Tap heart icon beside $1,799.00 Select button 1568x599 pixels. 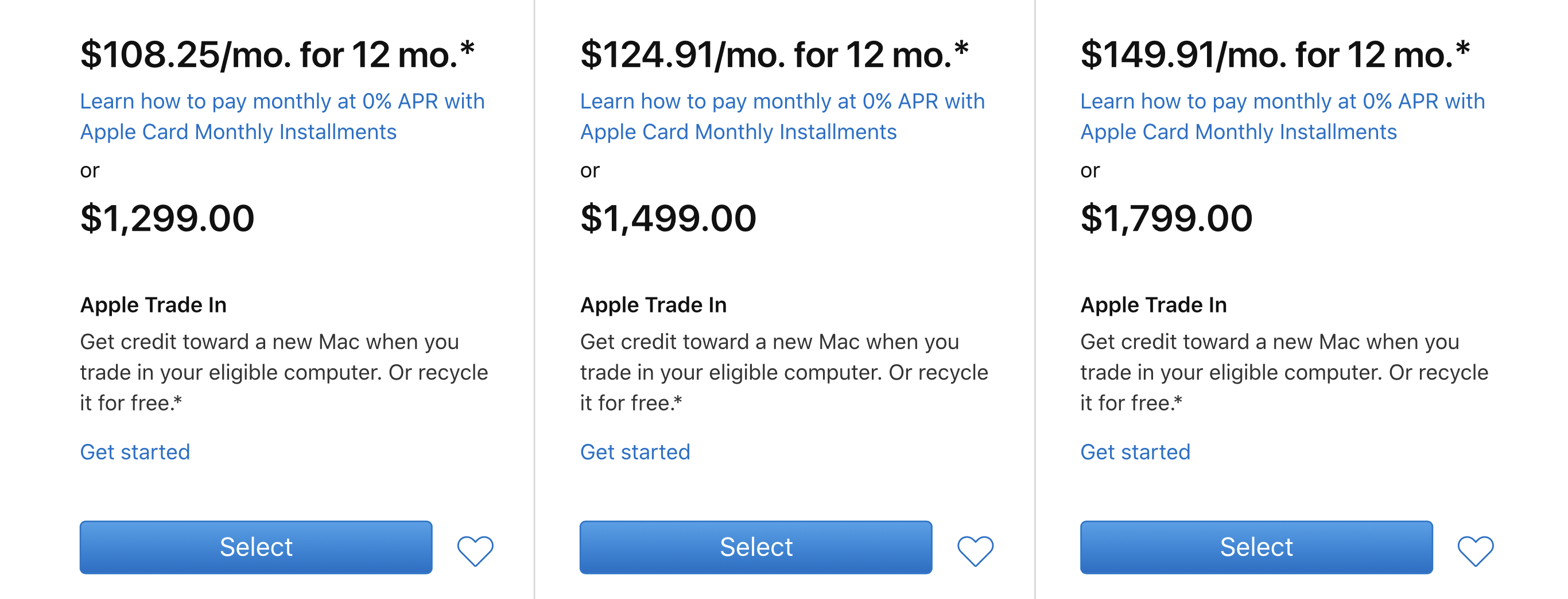1476,551
